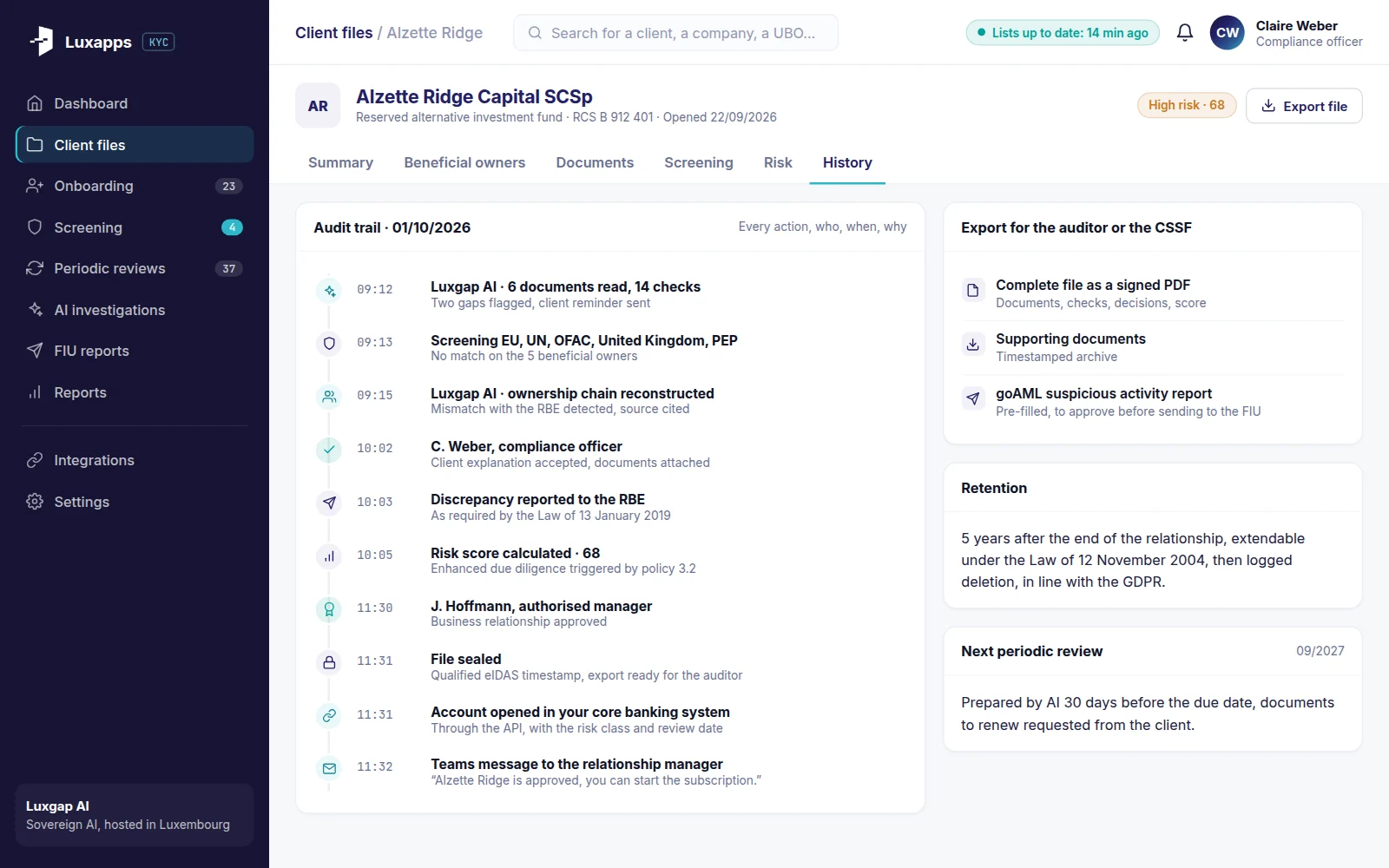The image size is (1389, 868).
Task: Open Complete file as a signed PDF export
Action: (1153, 293)
